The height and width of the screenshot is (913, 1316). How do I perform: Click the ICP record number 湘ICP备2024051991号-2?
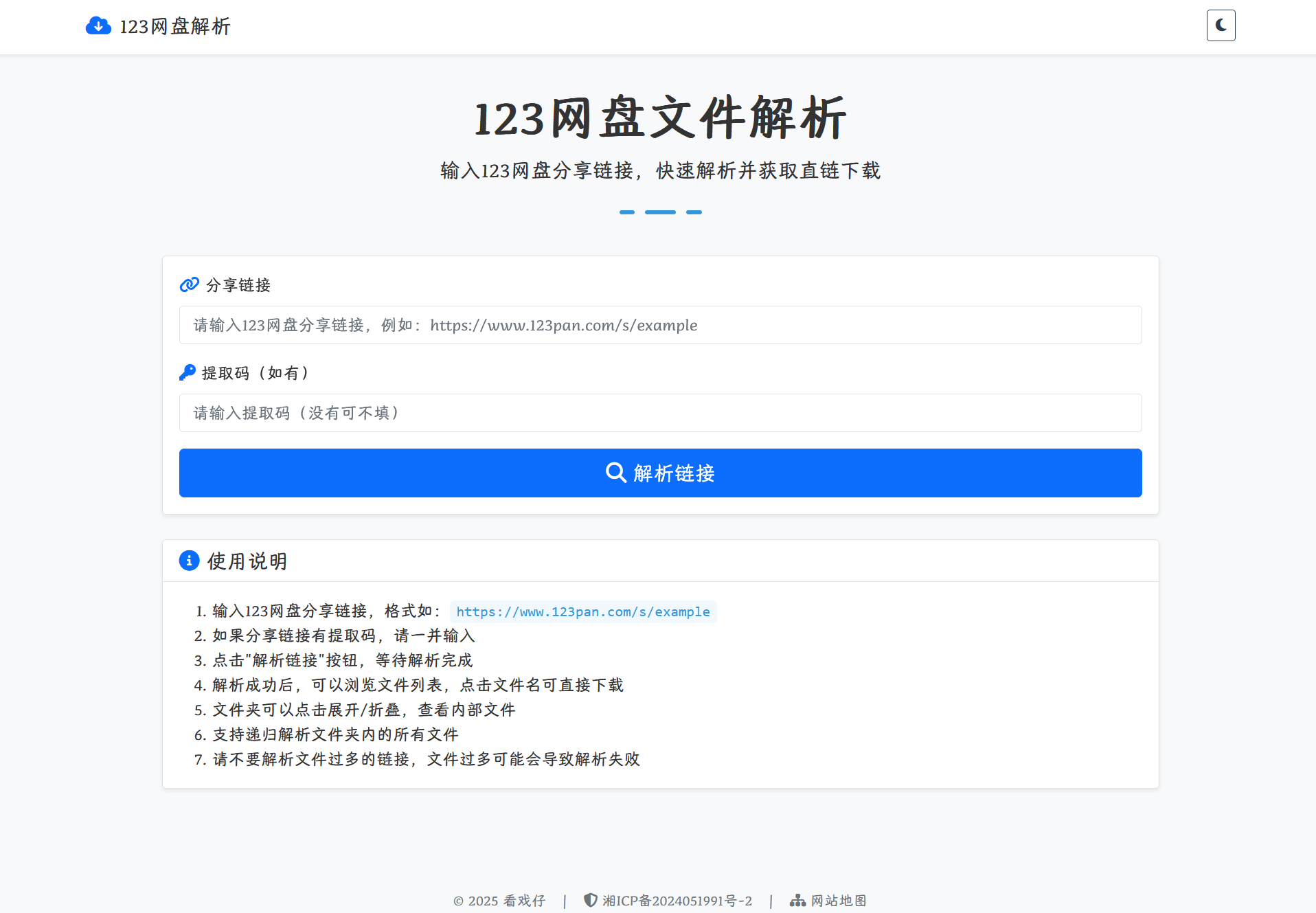click(x=677, y=900)
